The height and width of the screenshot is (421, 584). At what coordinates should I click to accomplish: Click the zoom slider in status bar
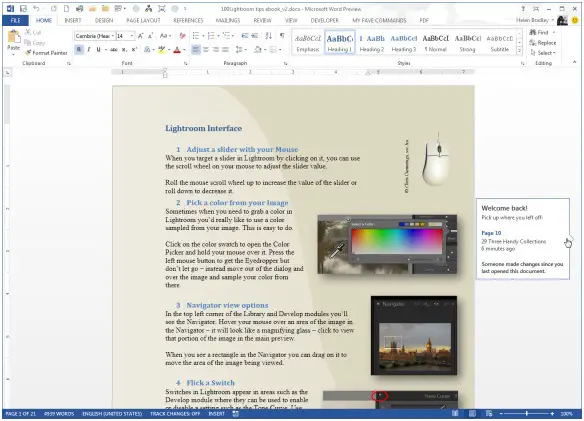click(527, 414)
